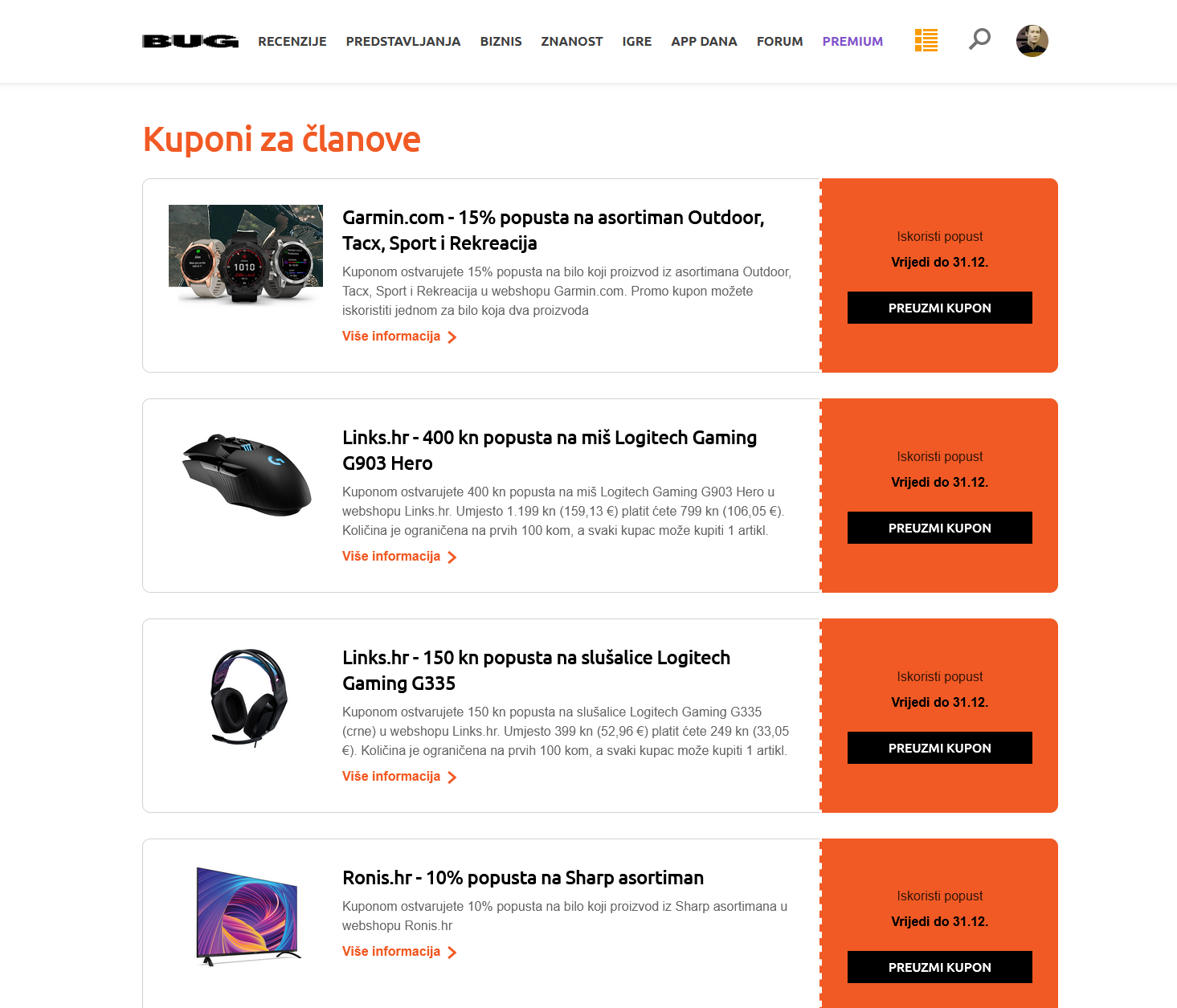The height and width of the screenshot is (1008, 1177).
Task: Open the user profile avatar
Action: 1032,41
